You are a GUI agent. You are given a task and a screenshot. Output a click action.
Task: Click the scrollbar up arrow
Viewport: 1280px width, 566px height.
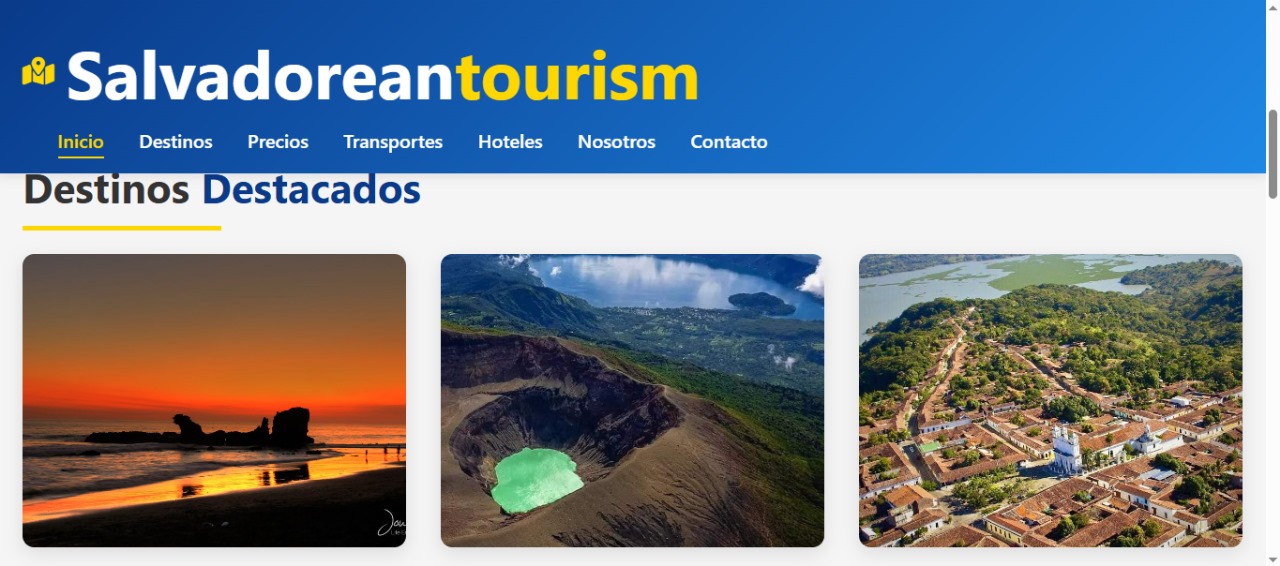(x=1273, y=7)
